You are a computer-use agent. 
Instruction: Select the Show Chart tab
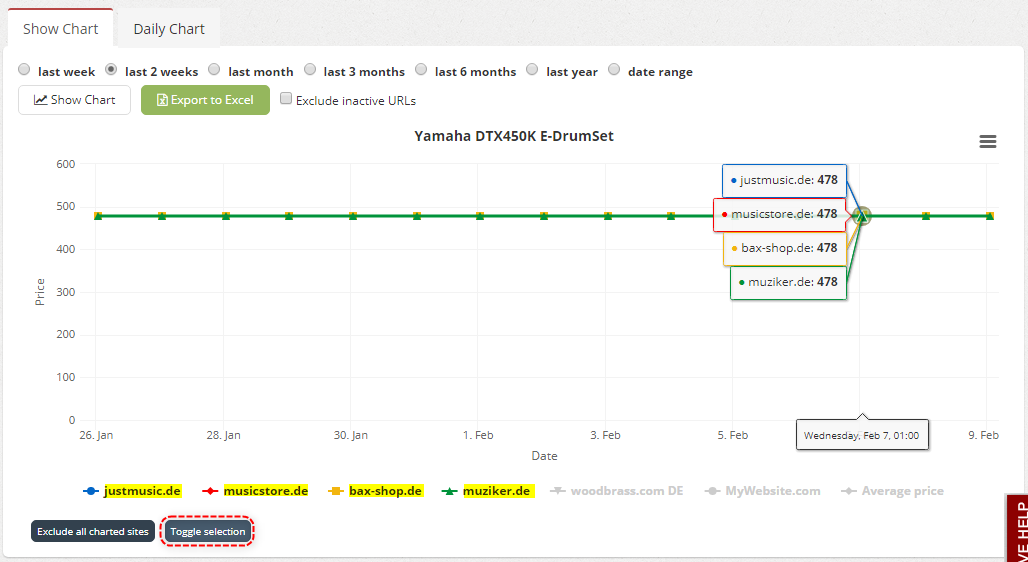click(60, 29)
